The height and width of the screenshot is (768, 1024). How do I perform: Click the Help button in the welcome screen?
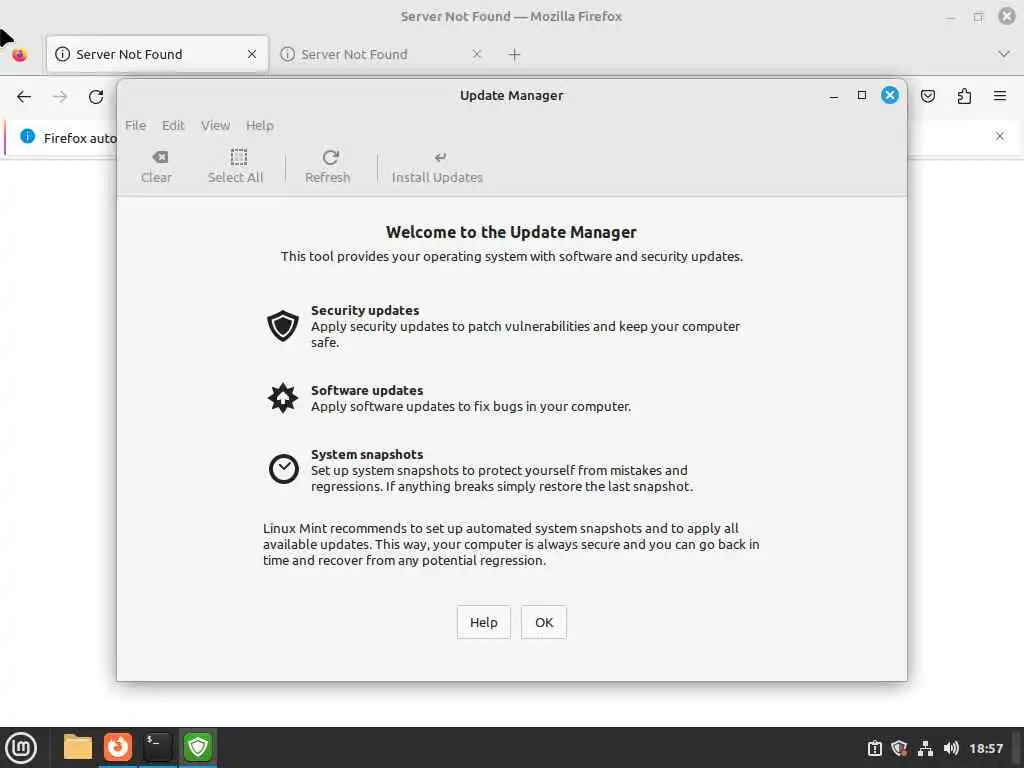click(483, 622)
